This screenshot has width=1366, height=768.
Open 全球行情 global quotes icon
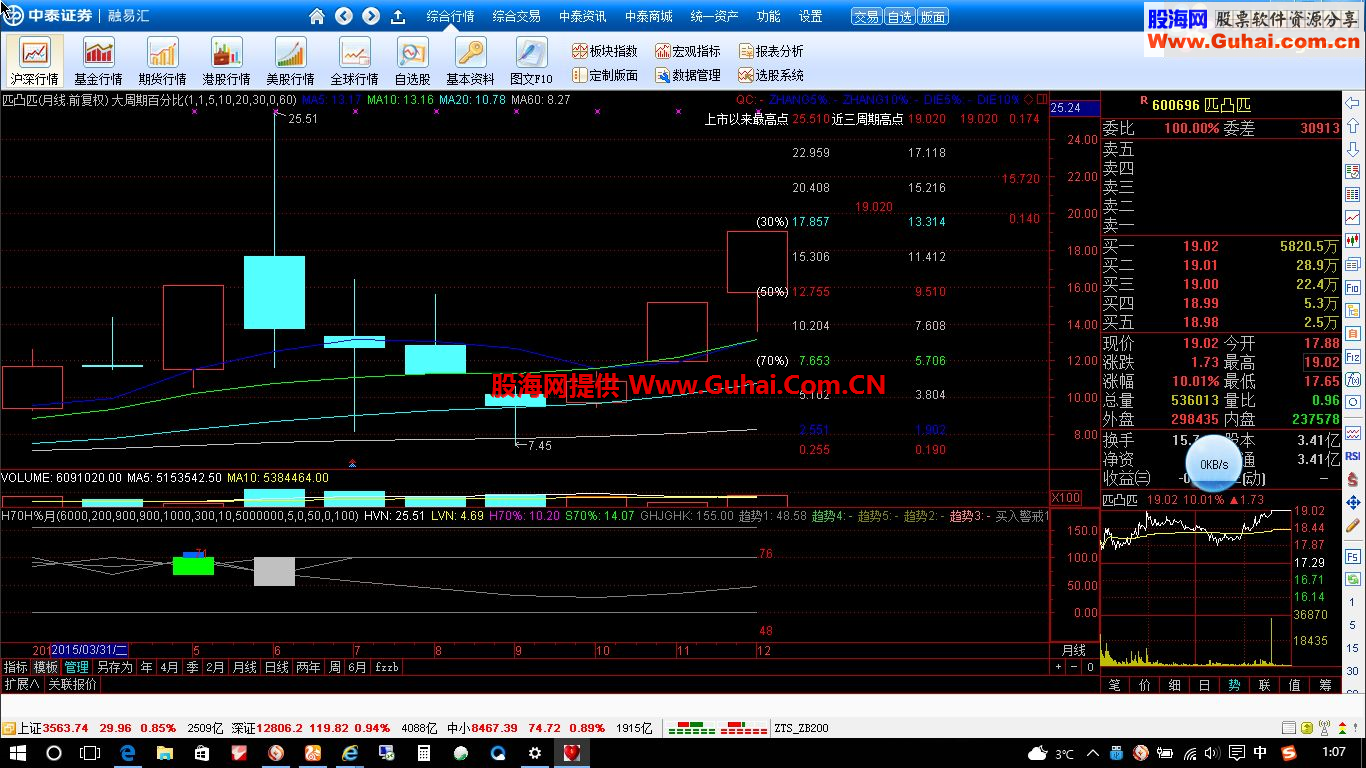354,61
